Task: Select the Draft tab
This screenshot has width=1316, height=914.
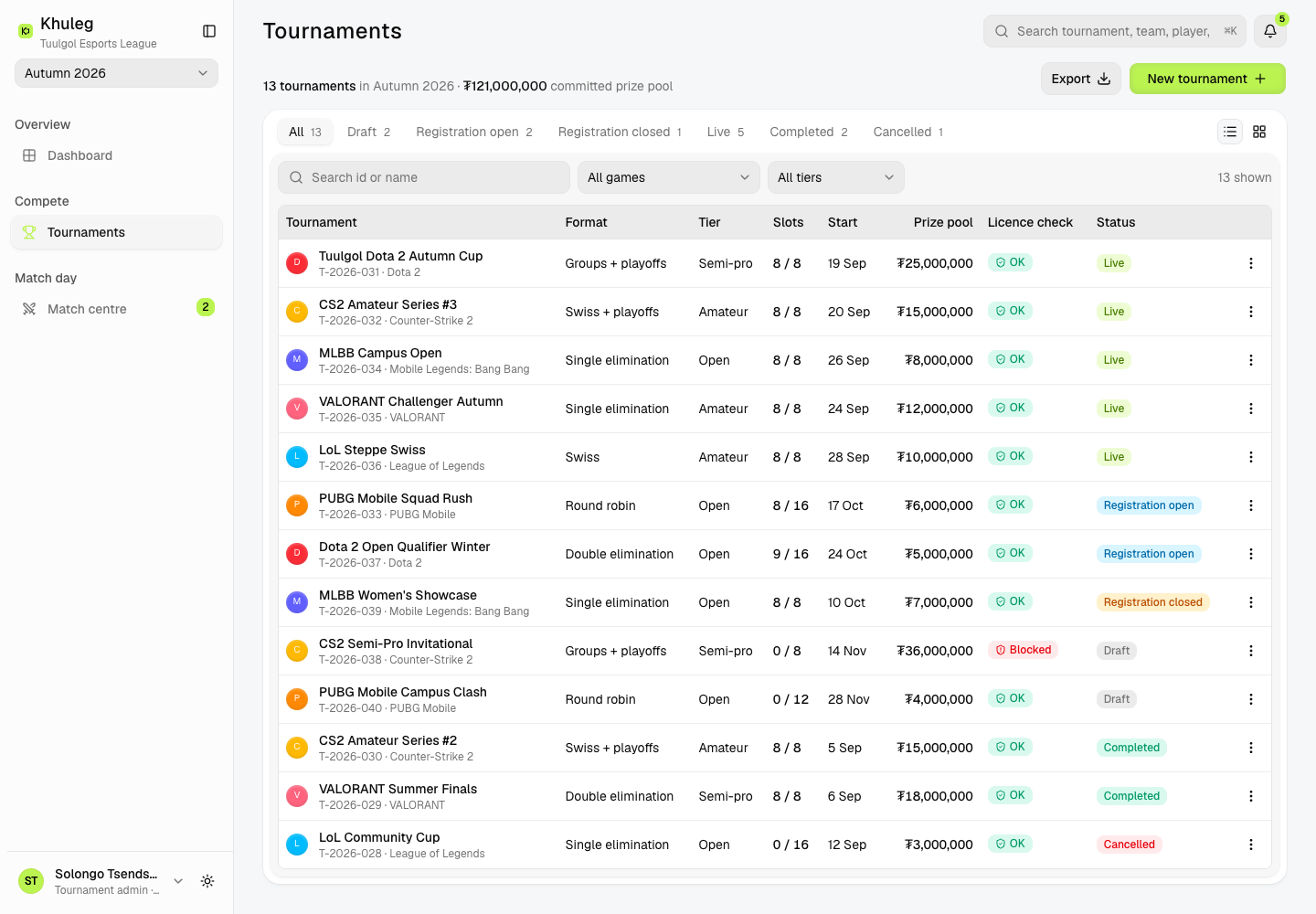Action: pos(368,132)
